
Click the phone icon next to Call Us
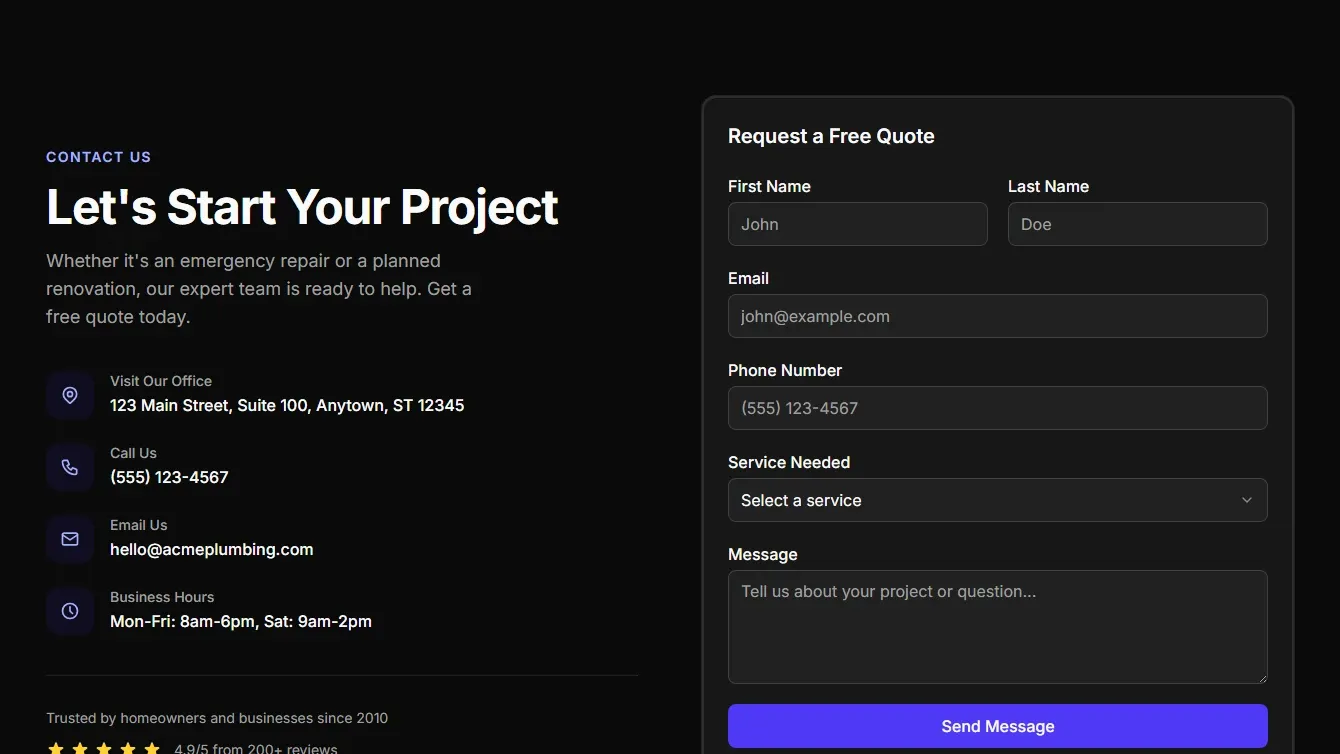[70, 467]
